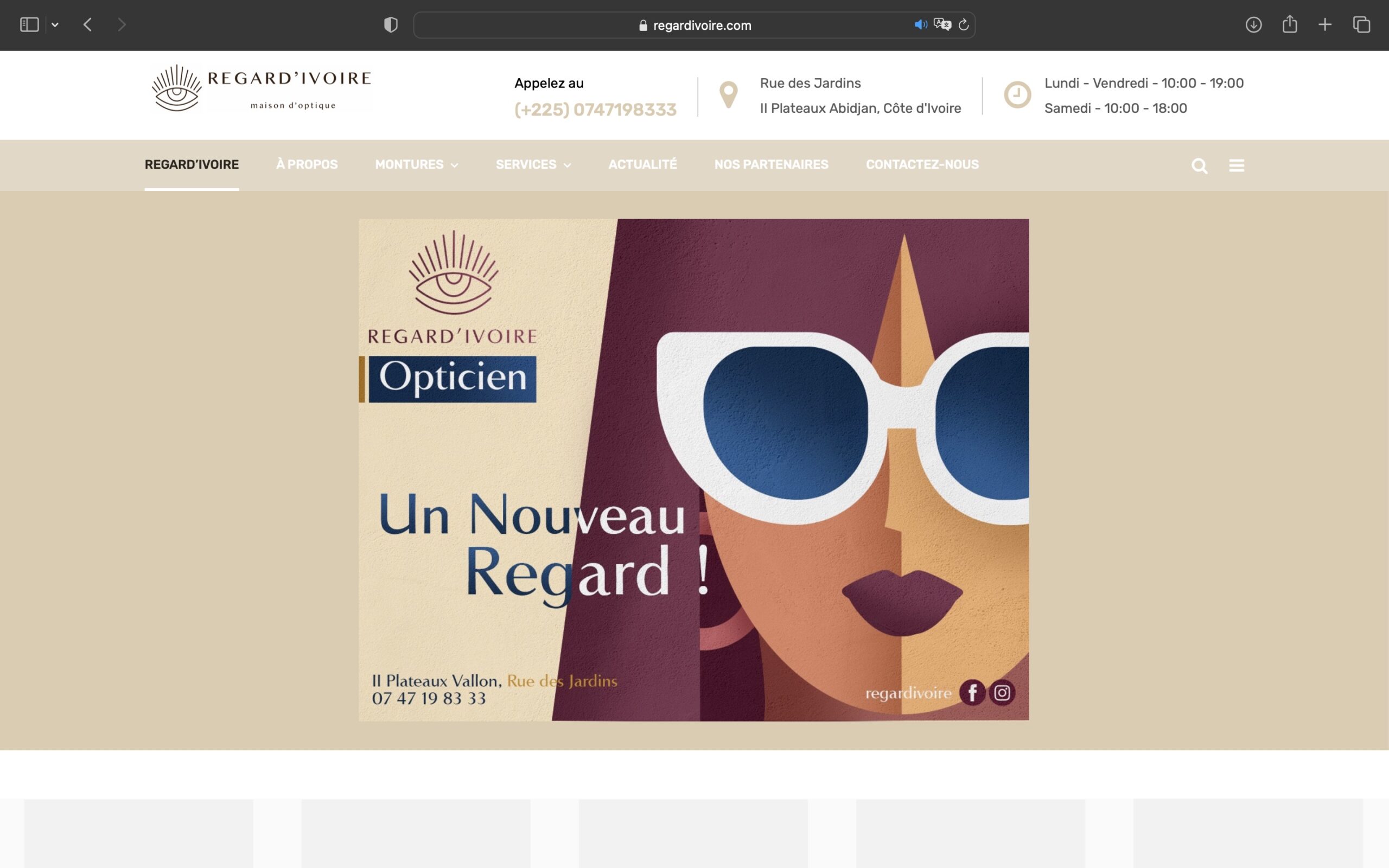Click the Instagram icon in the banner
Viewport: 1389px width, 868px height.
1002,693
